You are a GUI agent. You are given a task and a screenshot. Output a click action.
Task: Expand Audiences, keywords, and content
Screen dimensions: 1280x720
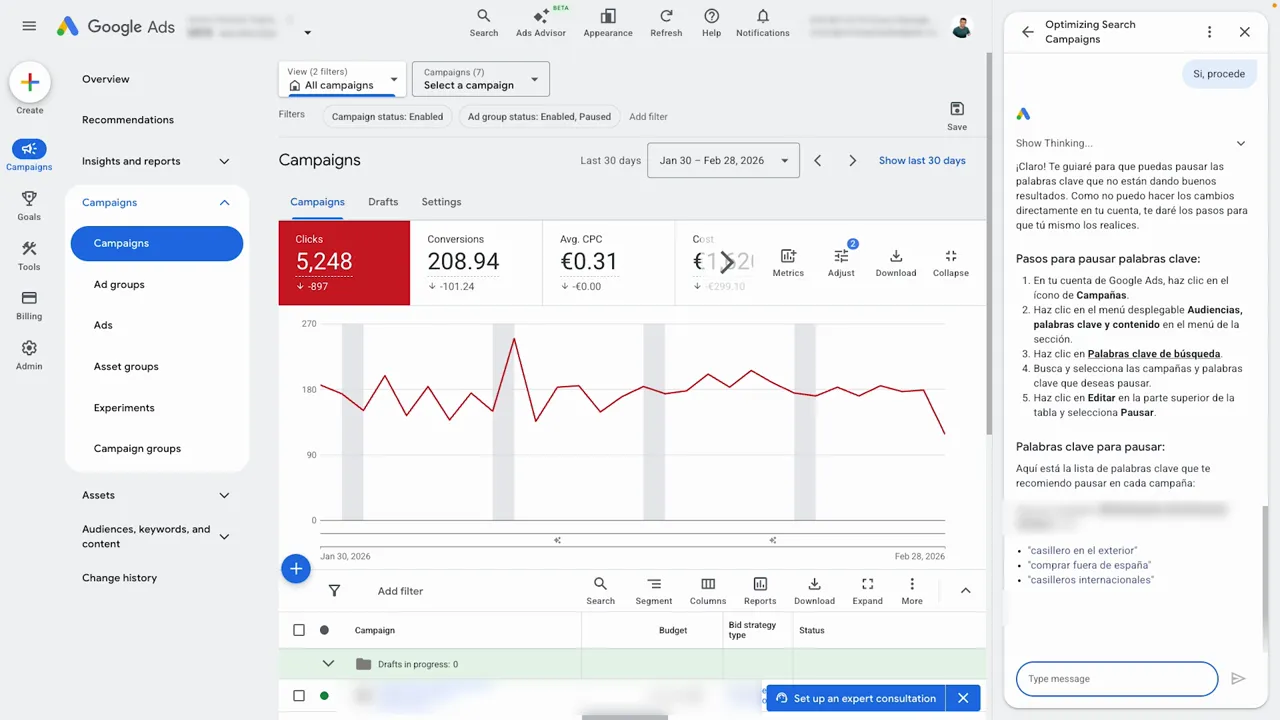224,537
